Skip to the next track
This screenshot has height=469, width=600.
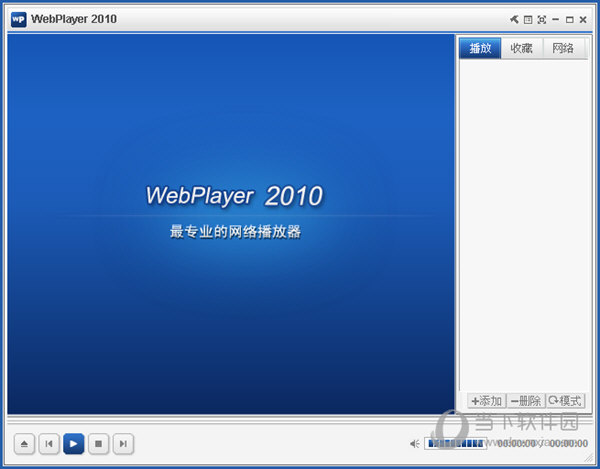click(x=123, y=444)
